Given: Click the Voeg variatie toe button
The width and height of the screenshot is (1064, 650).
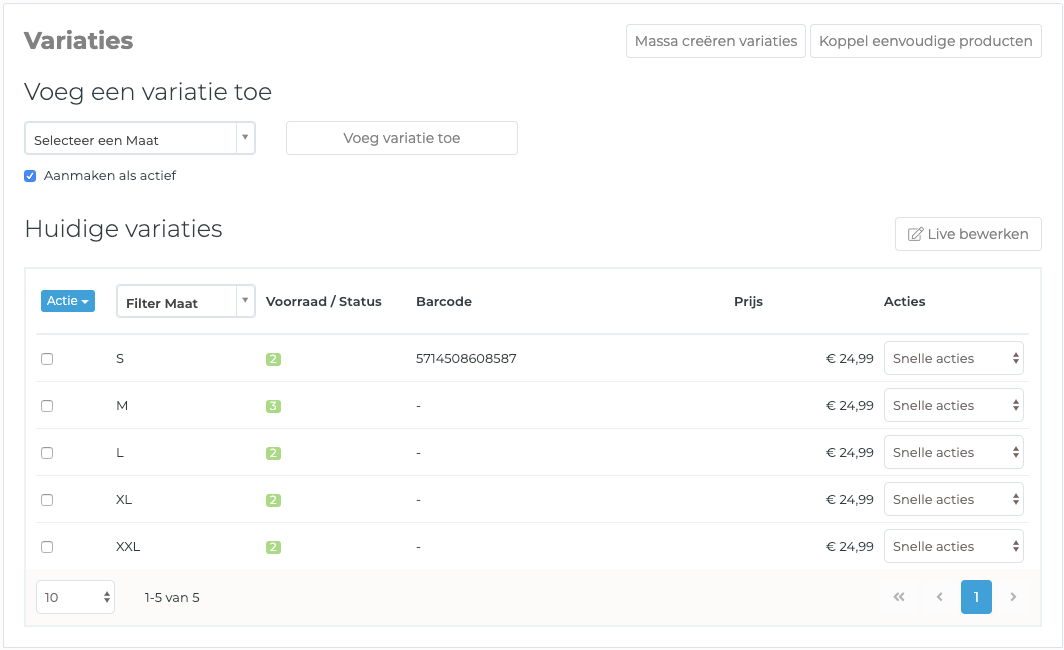Looking at the screenshot, I should coord(402,138).
